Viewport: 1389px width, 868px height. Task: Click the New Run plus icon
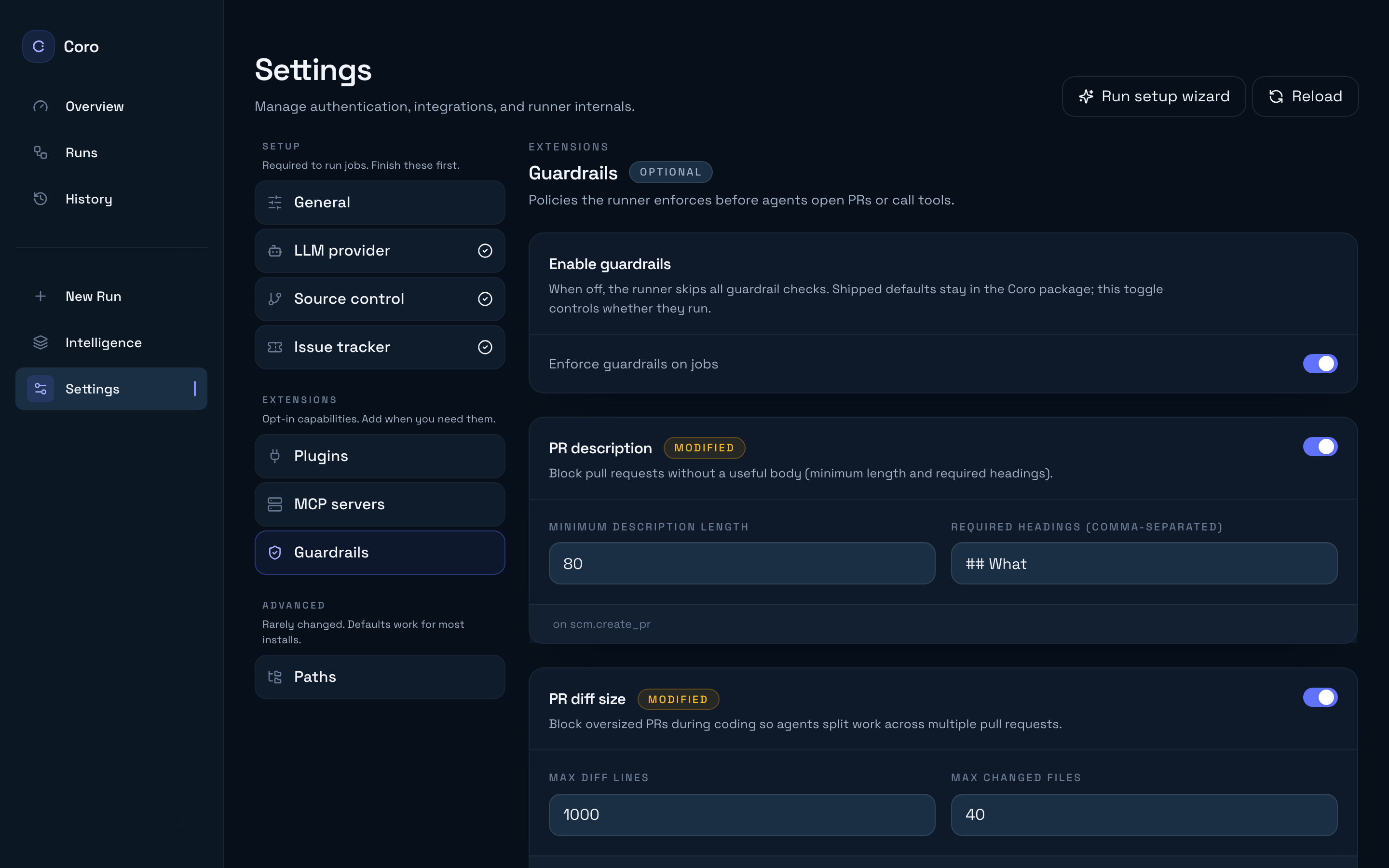coord(40,296)
